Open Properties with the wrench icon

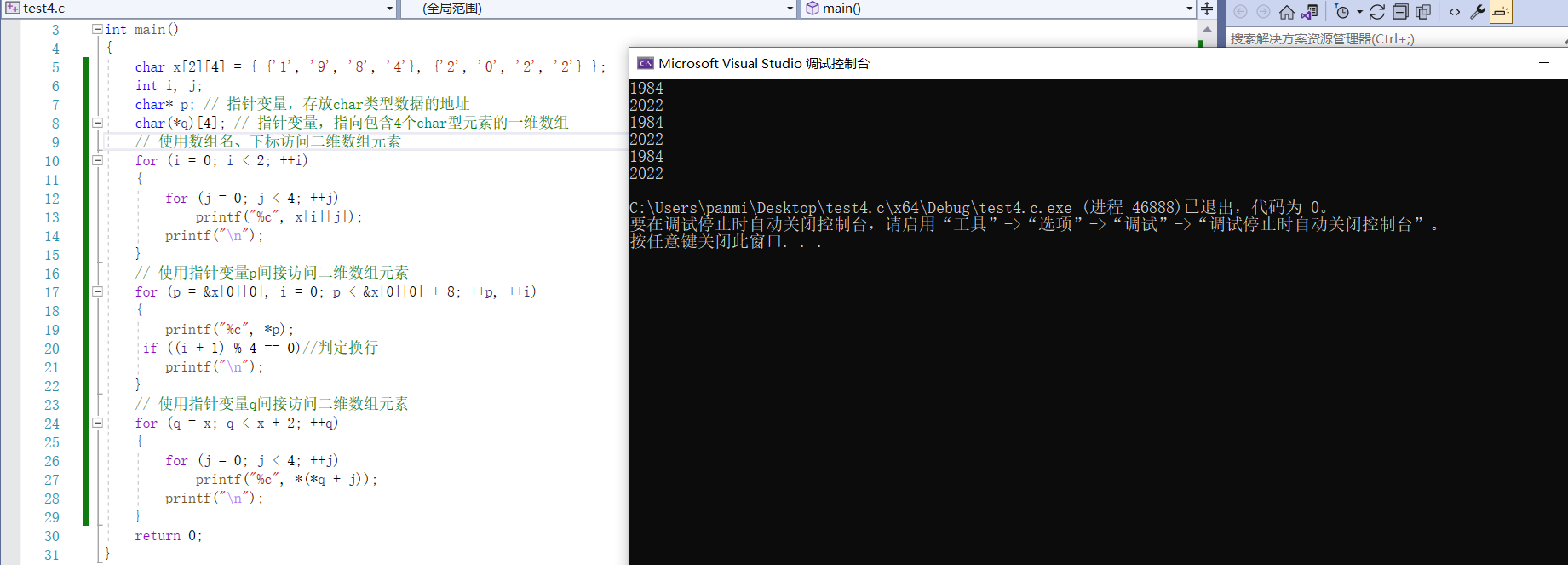click(1478, 12)
